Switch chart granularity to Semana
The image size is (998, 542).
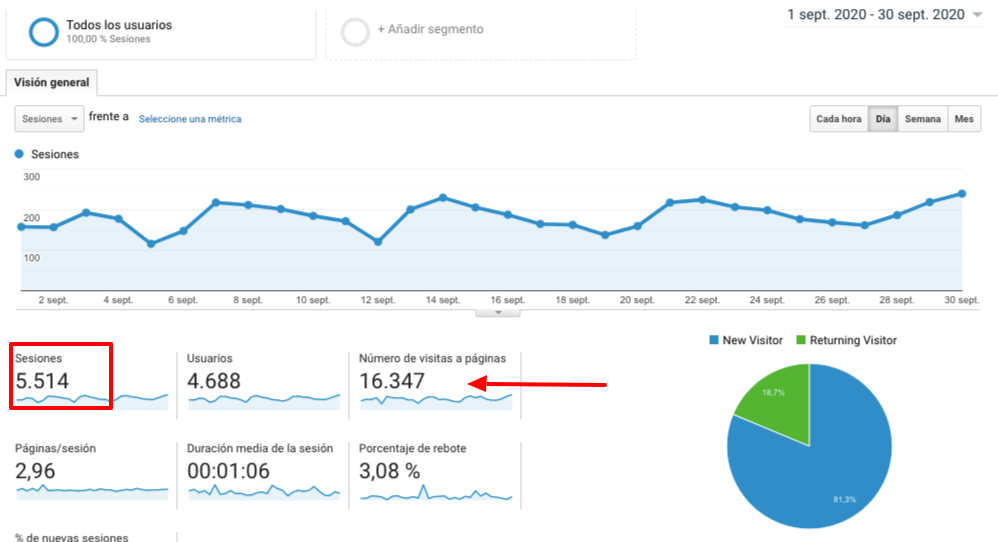click(x=922, y=119)
